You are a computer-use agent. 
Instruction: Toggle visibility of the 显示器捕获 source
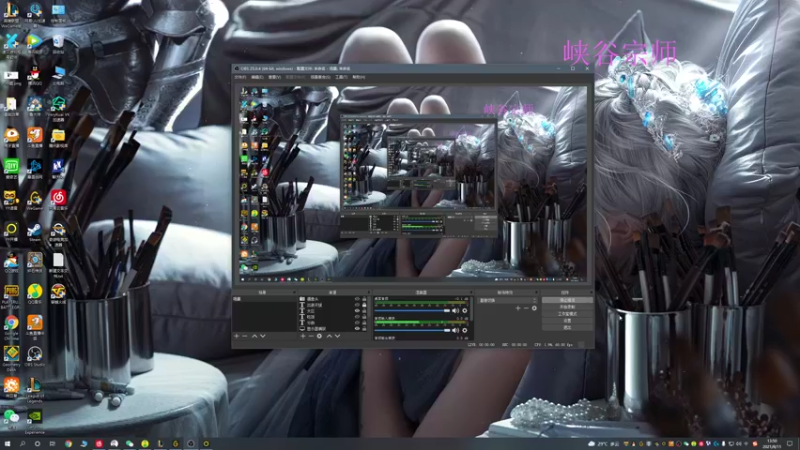click(x=357, y=329)
